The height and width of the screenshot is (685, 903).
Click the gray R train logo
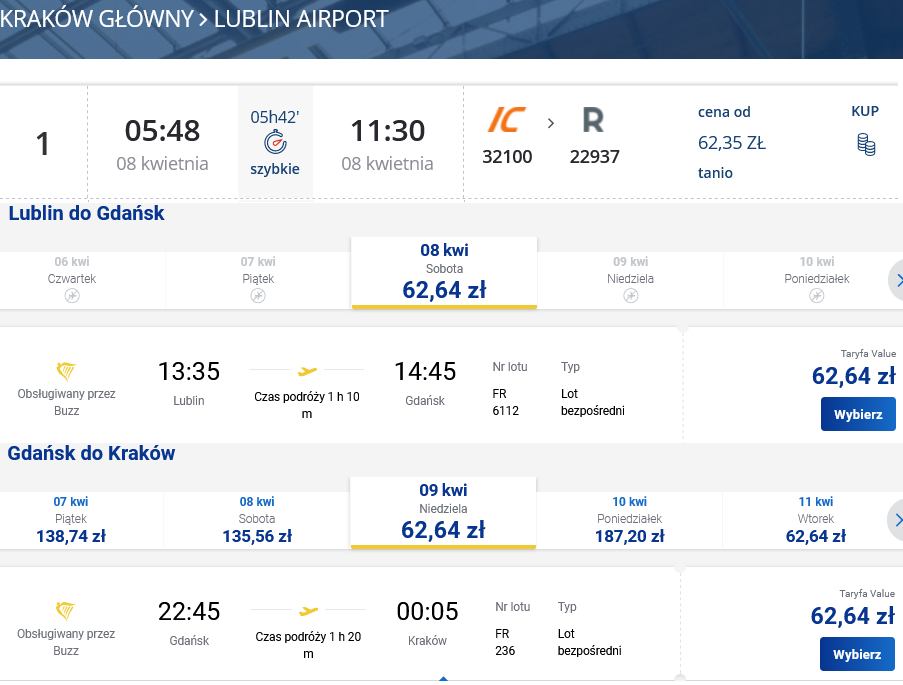tap(593, 120)
